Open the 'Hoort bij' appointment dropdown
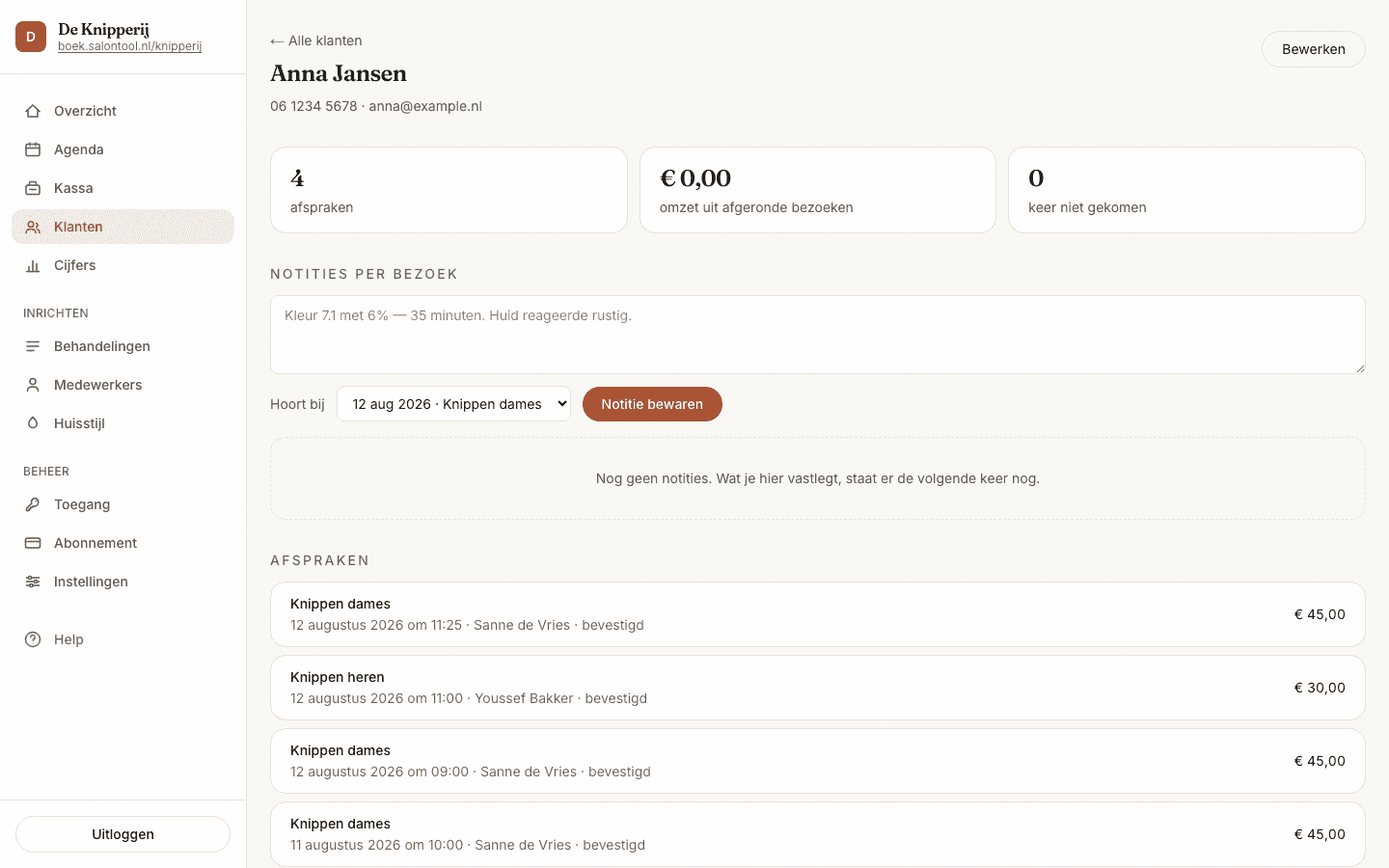Screen dimensions: 1389x868 click(453, 404)
